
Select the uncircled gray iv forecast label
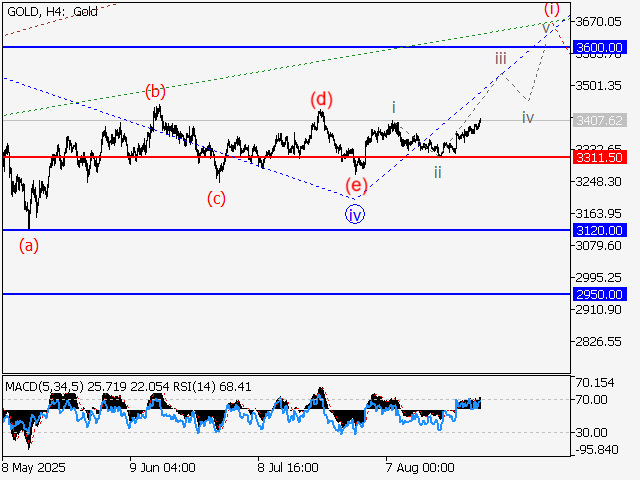point(527,117)
